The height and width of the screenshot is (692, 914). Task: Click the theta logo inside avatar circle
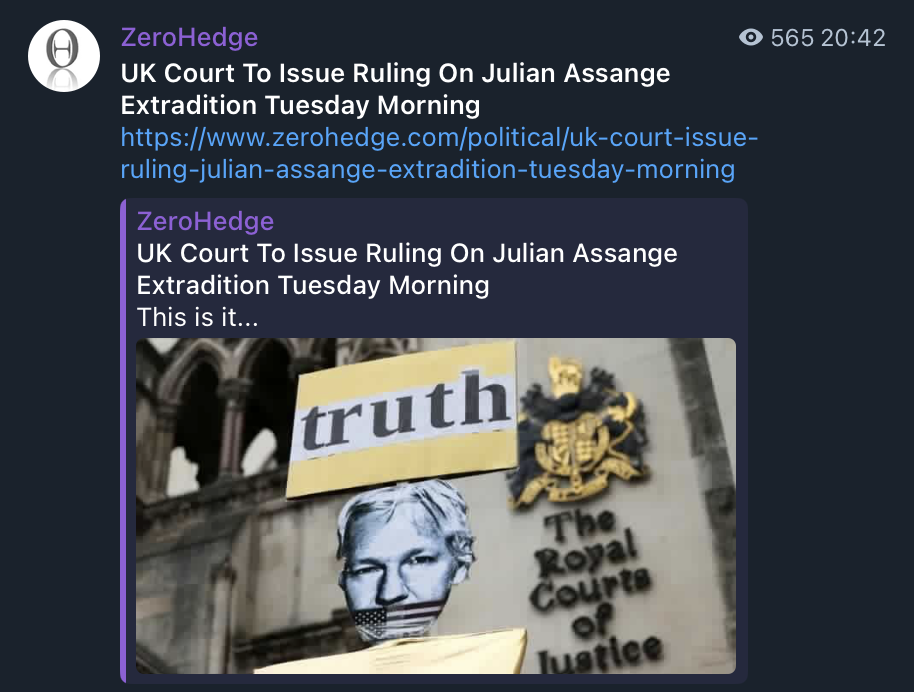tap(62, 48)
